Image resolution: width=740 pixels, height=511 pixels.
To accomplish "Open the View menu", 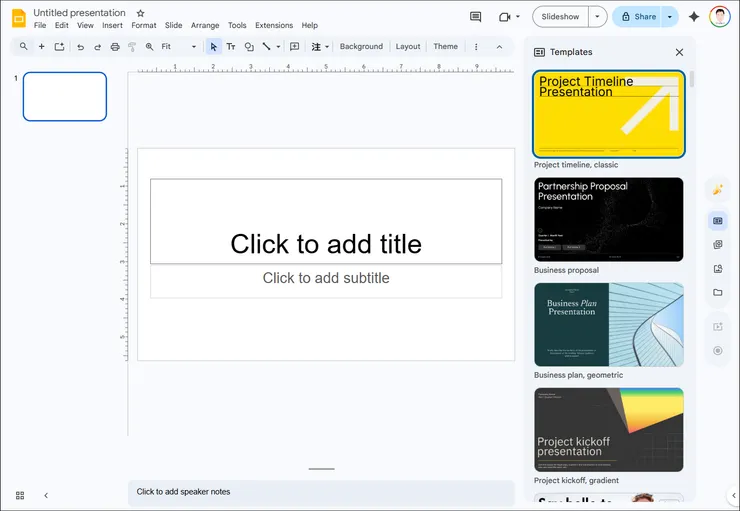I will pos(85,25).
